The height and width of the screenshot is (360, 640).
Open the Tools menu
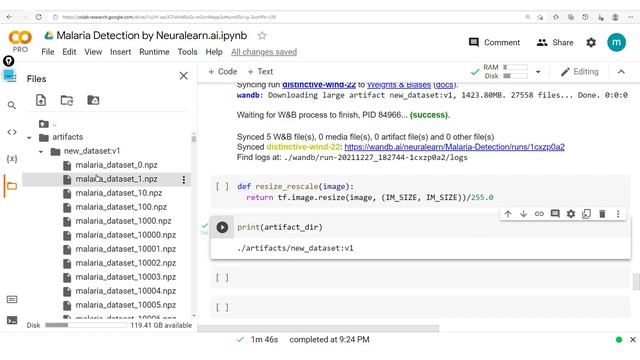pos(187,52)
